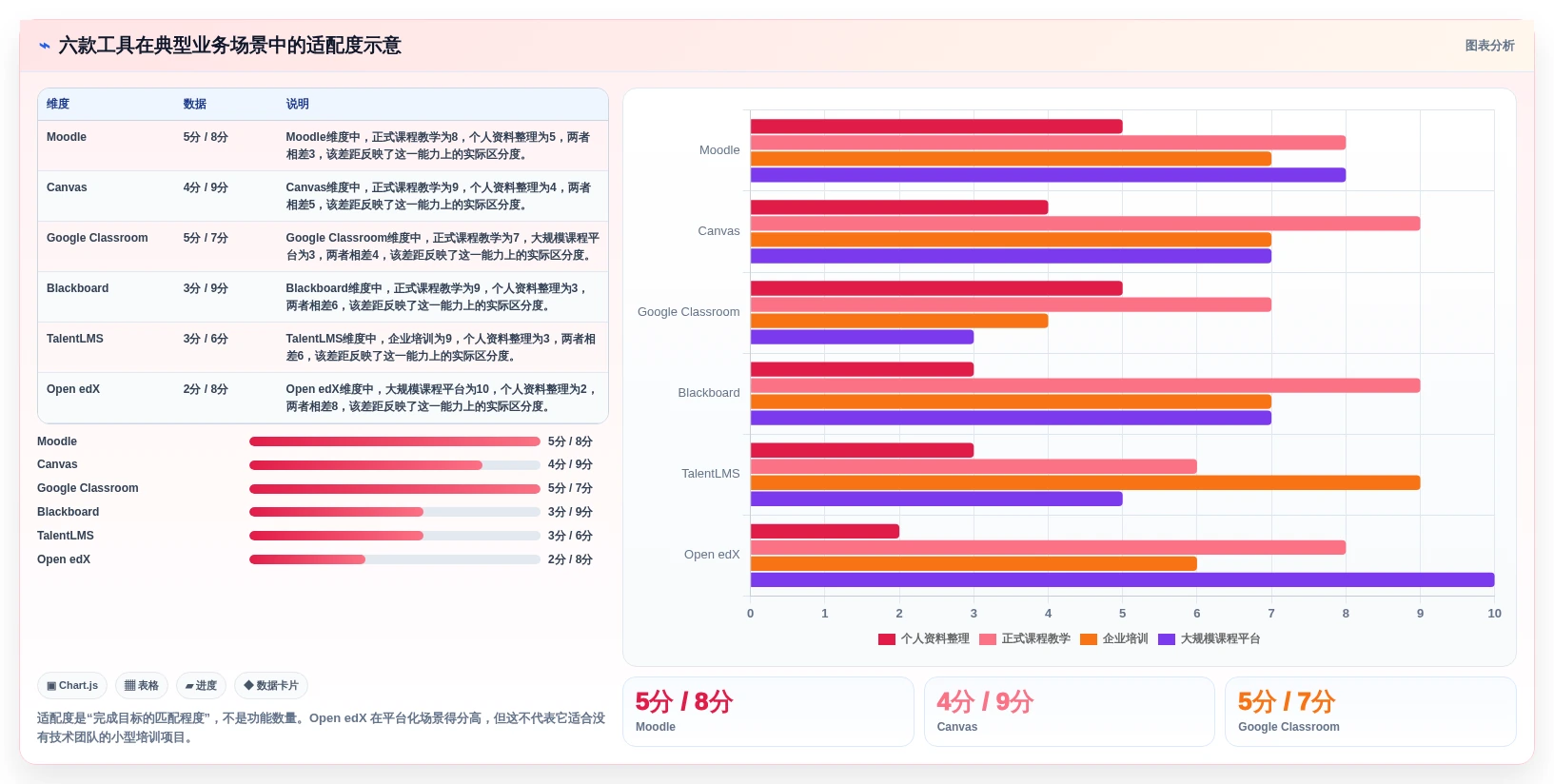Select the Blackboard table row name
The width and height of the screenshot is (1554, 784).
[x=77, y=288]
